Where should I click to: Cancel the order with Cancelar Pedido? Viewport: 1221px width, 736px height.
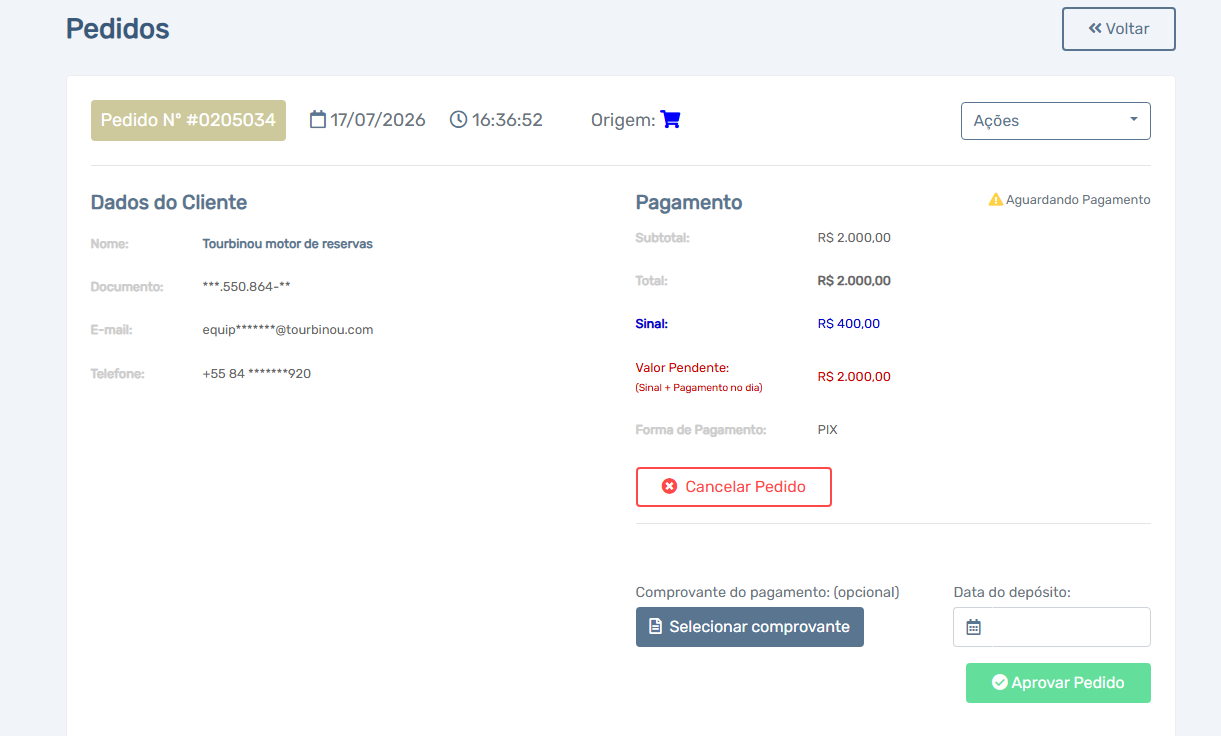pyautogui.click(x=733, y=487)
